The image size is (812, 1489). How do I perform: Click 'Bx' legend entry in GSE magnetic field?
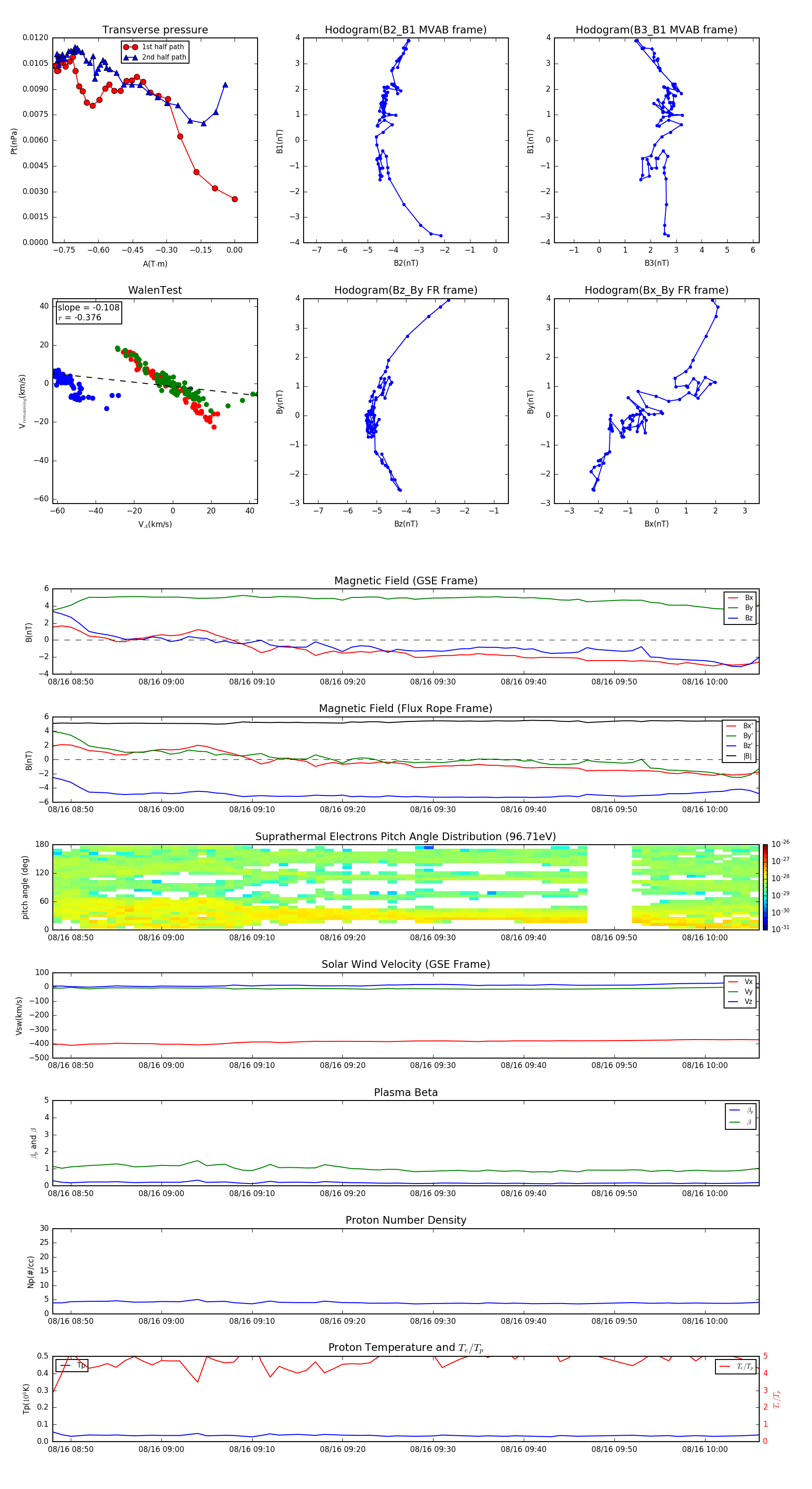pos(740,598)
